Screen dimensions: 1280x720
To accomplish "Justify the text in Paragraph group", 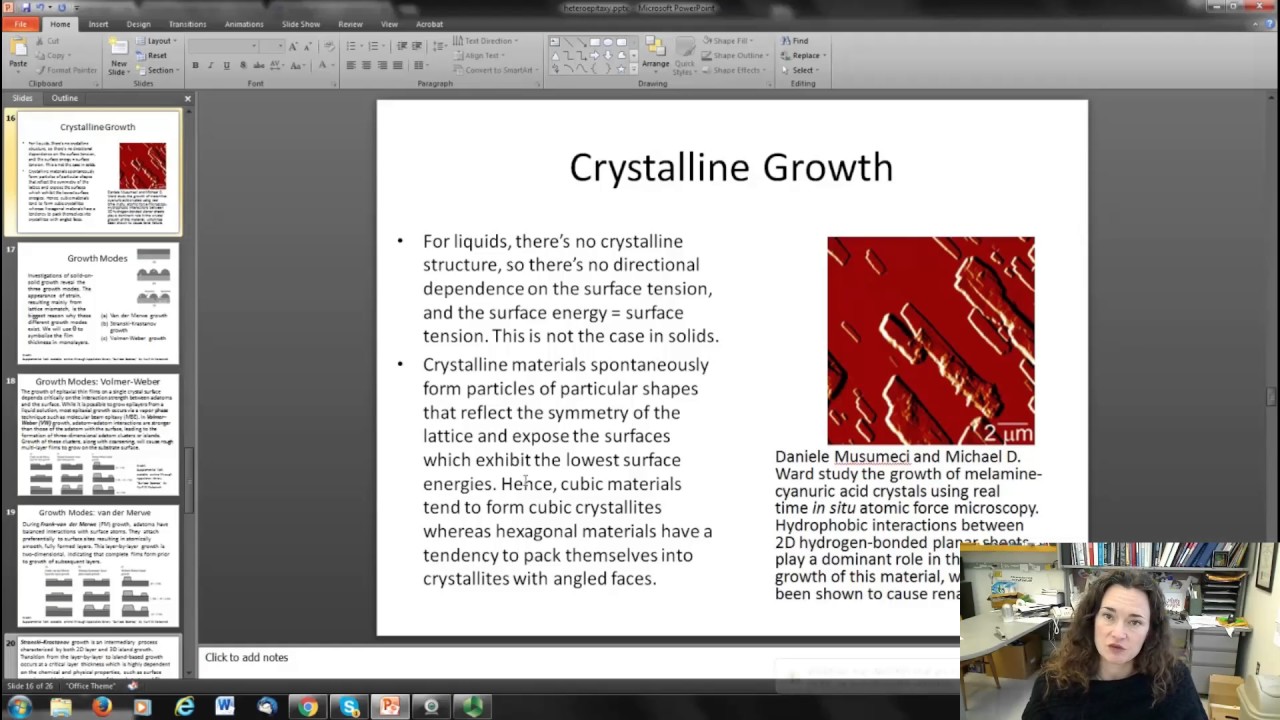I will (x=398, y=65).
